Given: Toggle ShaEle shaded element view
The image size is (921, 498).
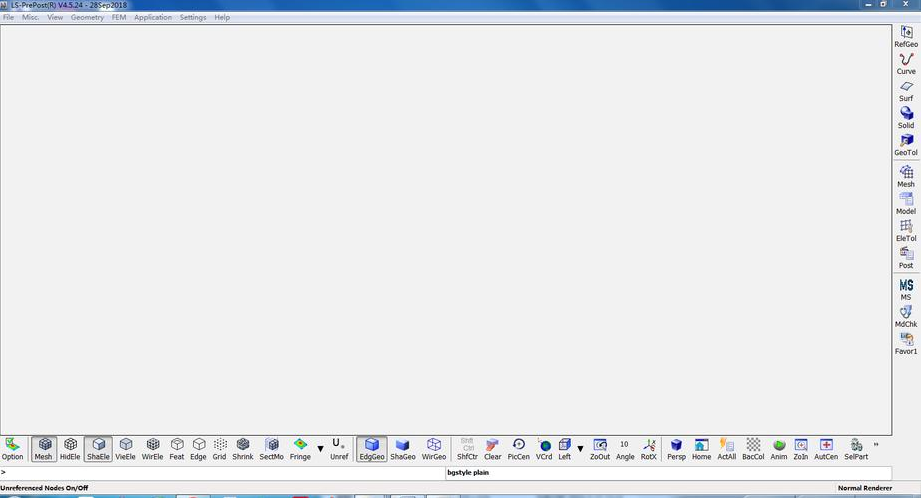Looking at the screenshot, I should pos(98,449).
